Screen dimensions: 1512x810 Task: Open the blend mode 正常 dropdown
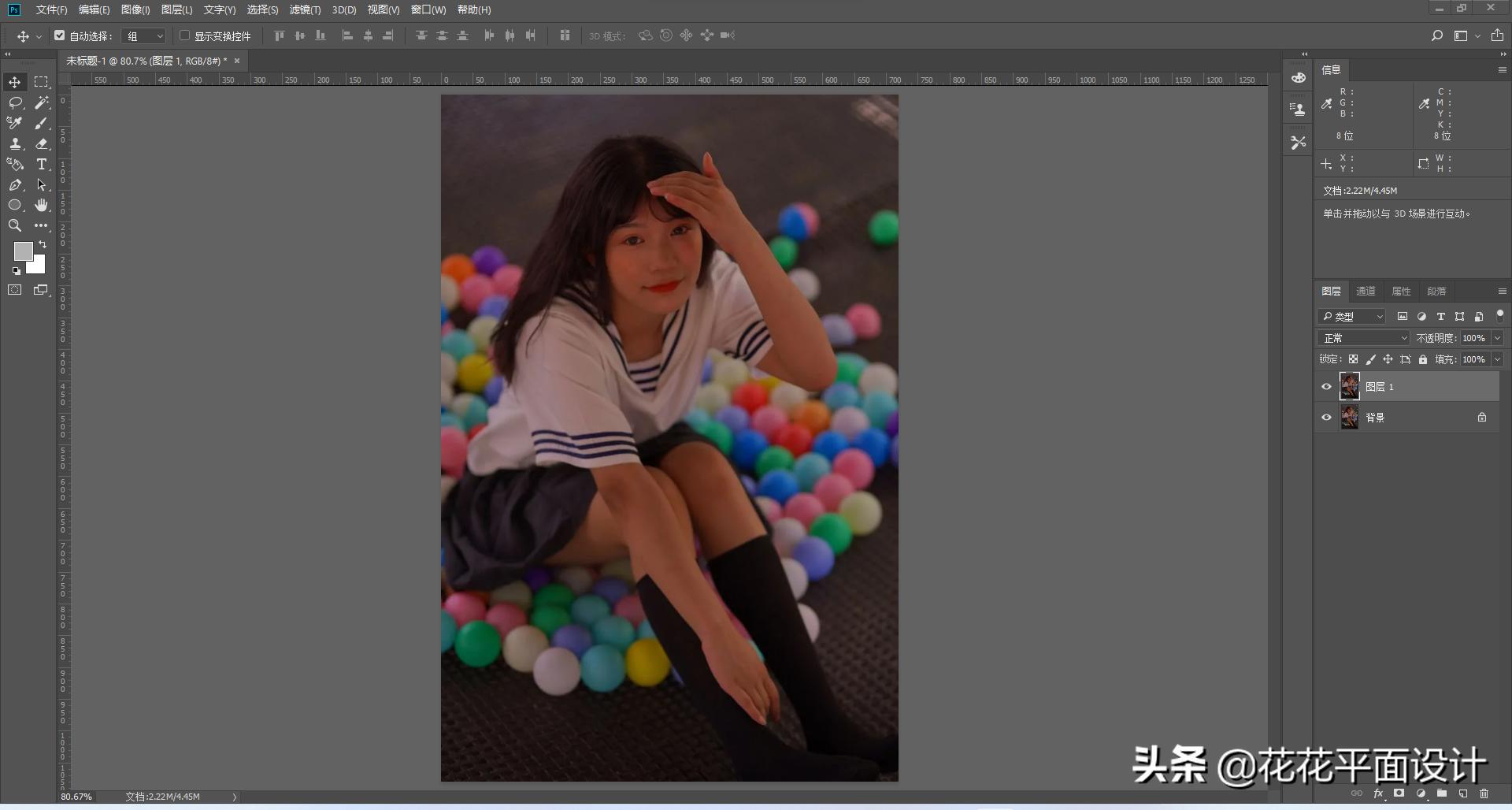(1364, 338)
